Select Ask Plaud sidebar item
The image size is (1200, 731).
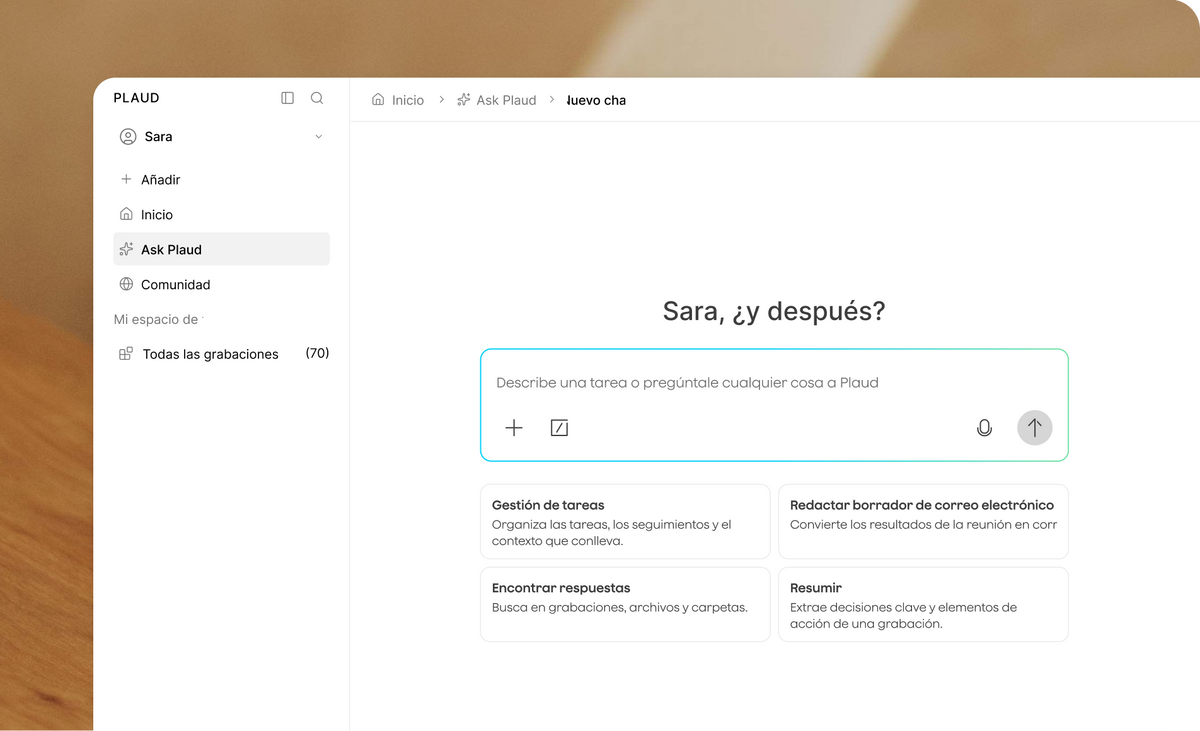coord(221,249)
